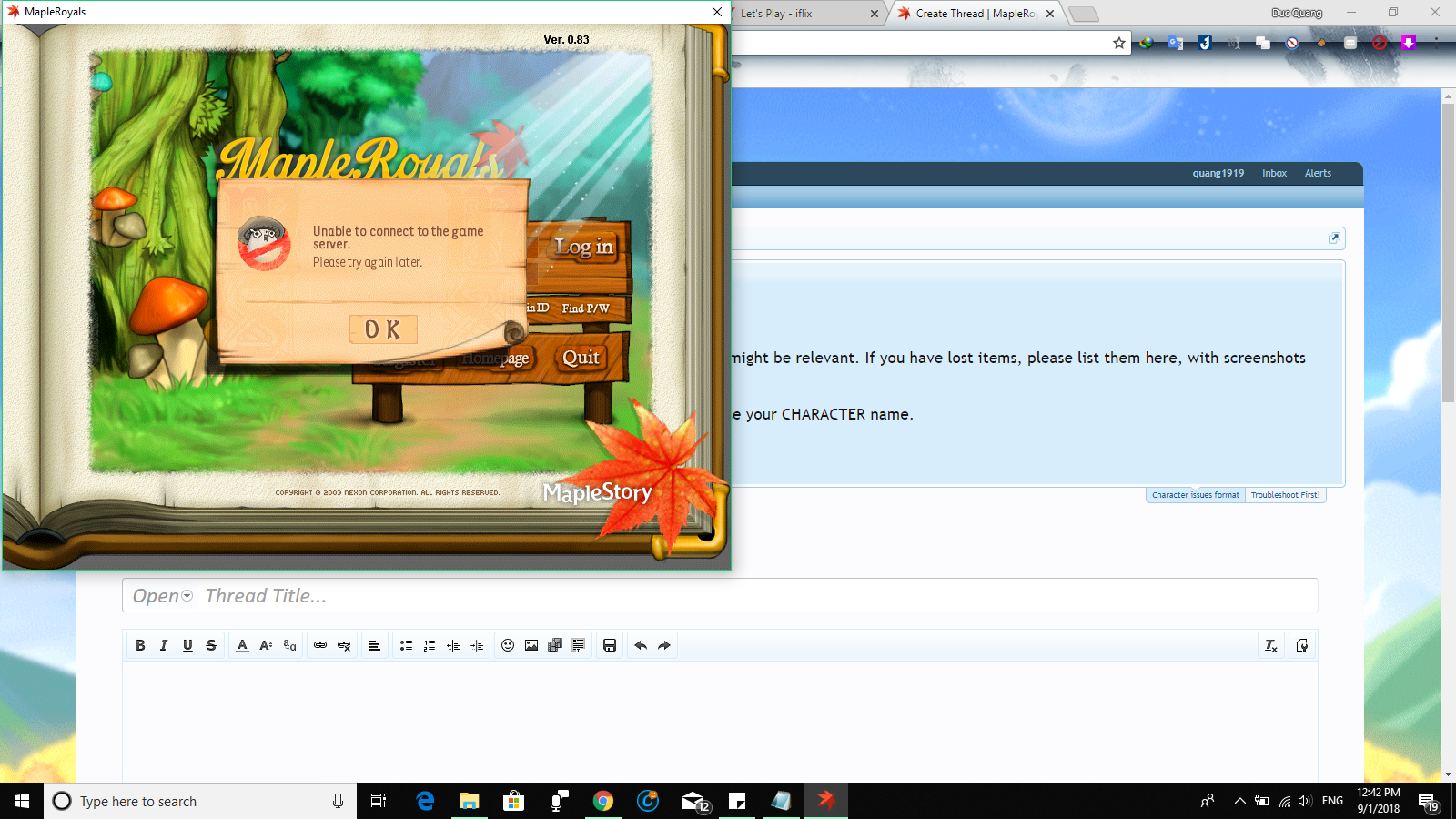Insert an unordered bullet list

(x=406, y=645)
